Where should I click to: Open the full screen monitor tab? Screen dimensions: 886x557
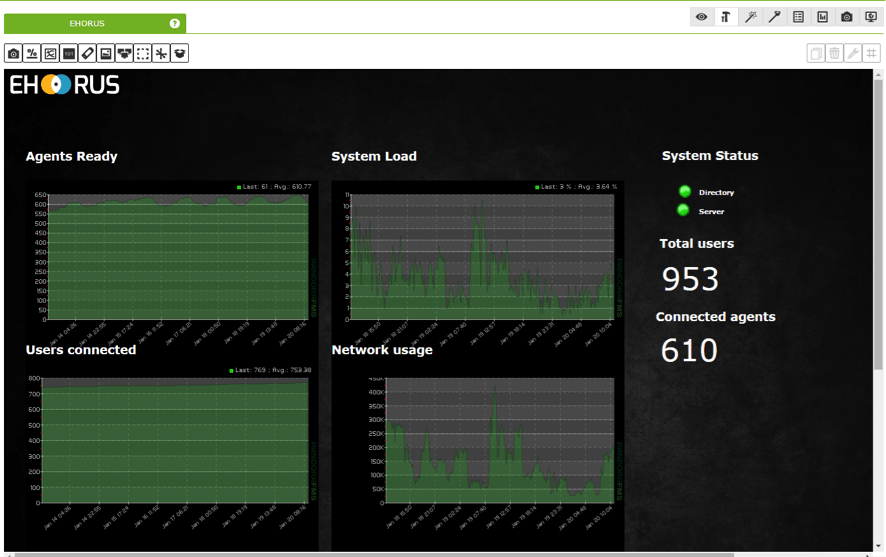click(x=871, y=17)
